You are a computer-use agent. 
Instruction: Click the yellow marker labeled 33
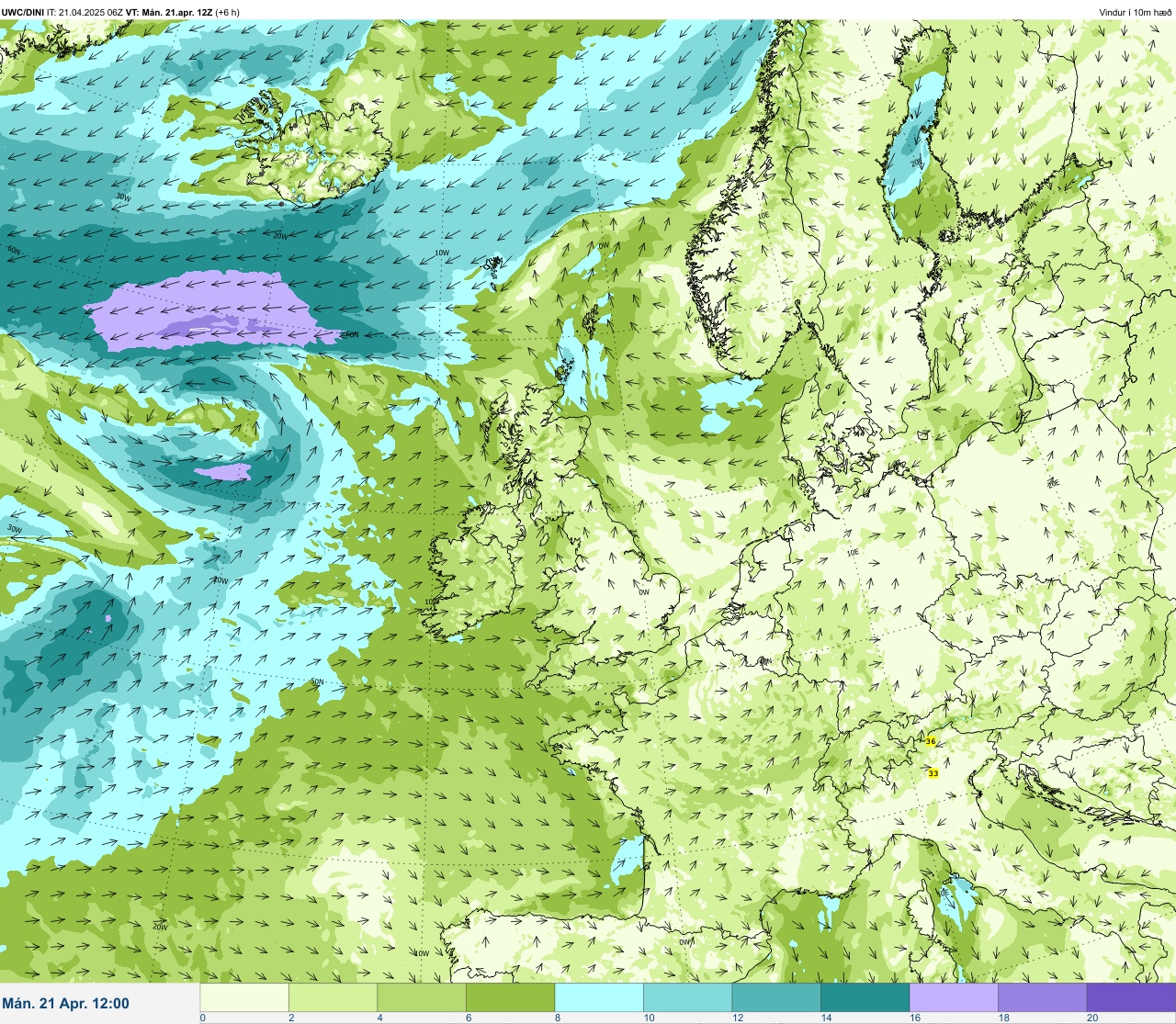tap(933, 773)
